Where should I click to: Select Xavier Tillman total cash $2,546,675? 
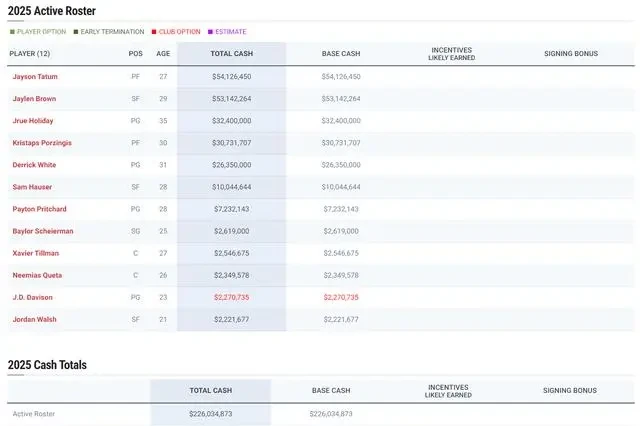[x=232, y=253]
